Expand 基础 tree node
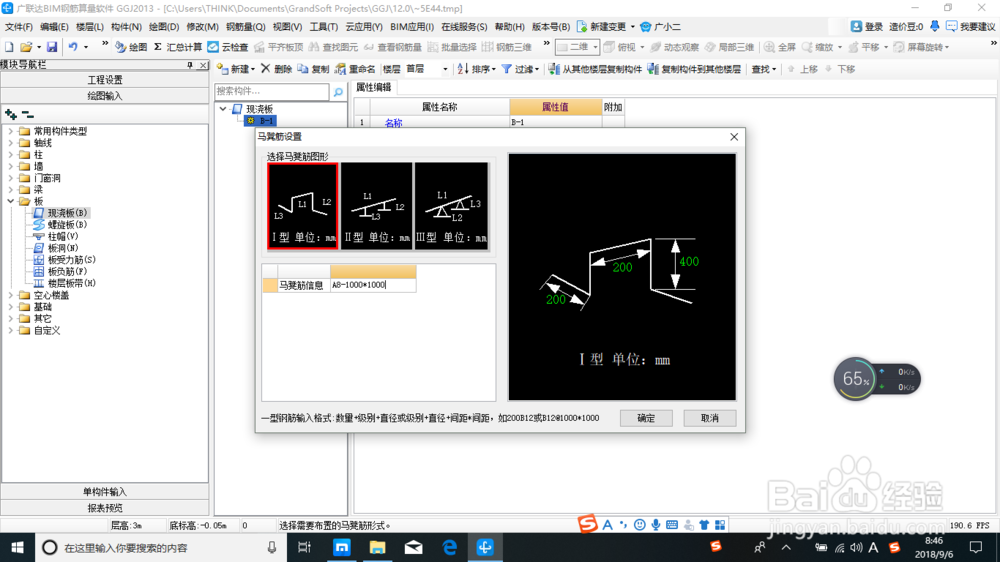 tap(11, 307)
